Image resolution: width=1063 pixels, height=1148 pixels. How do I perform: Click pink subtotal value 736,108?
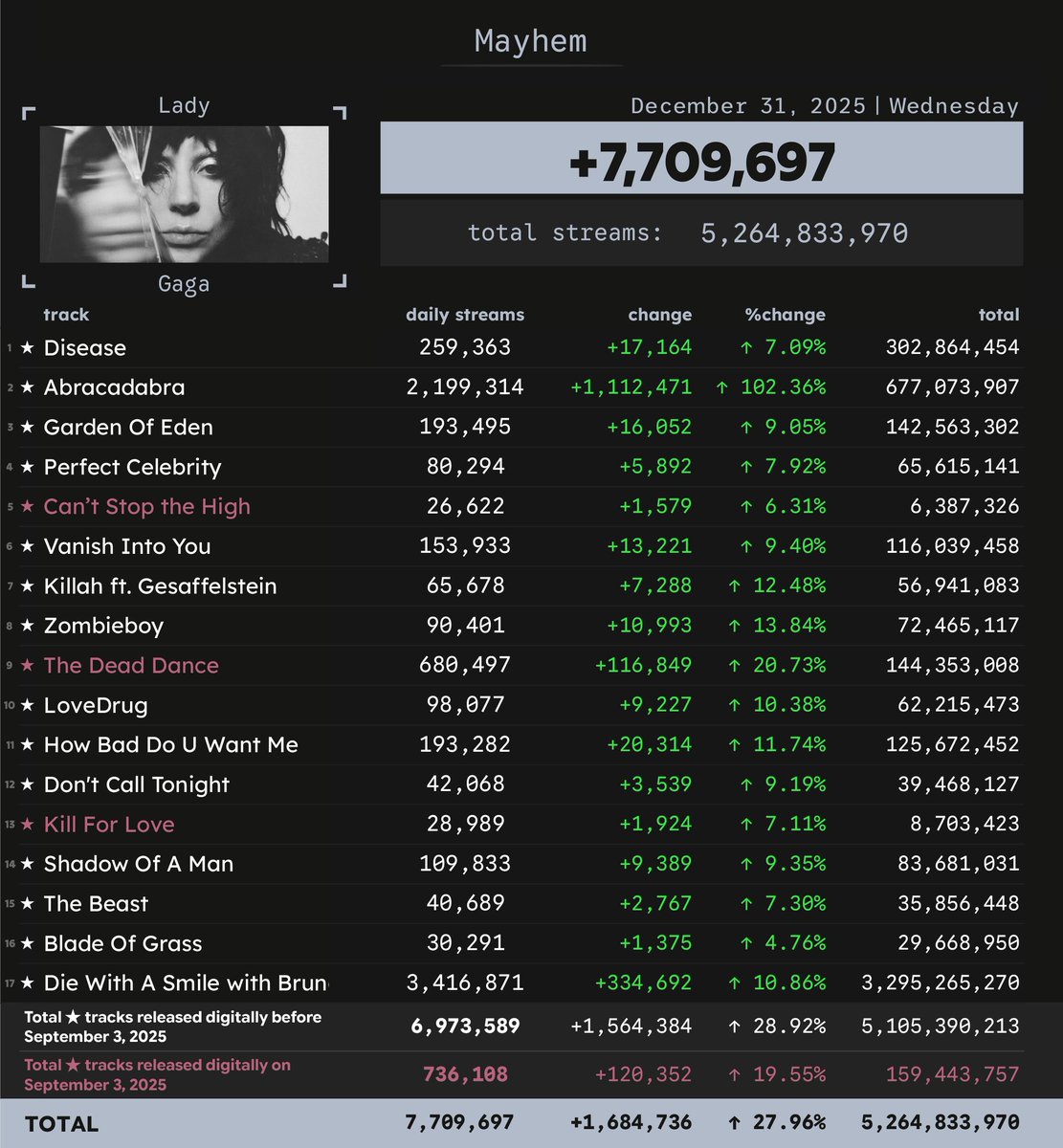click(x=465, y=1074)
